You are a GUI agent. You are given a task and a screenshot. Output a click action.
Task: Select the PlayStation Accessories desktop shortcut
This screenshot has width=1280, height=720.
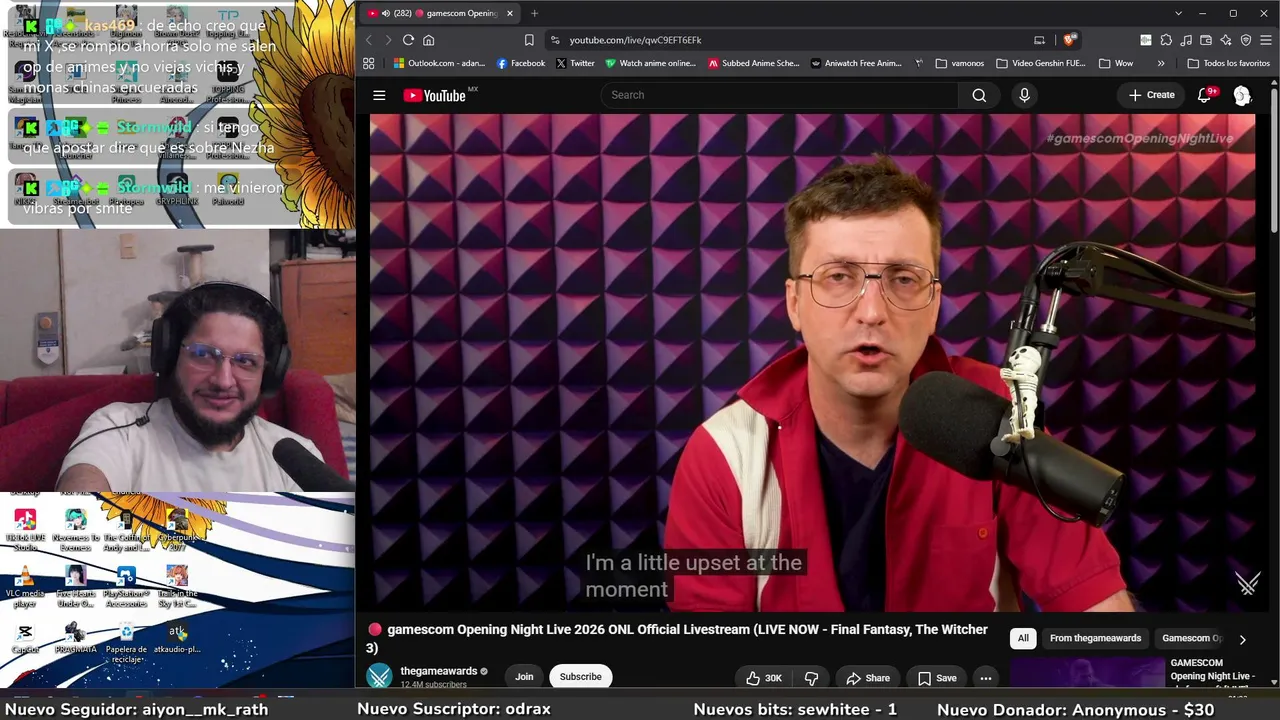coord(126,587)
